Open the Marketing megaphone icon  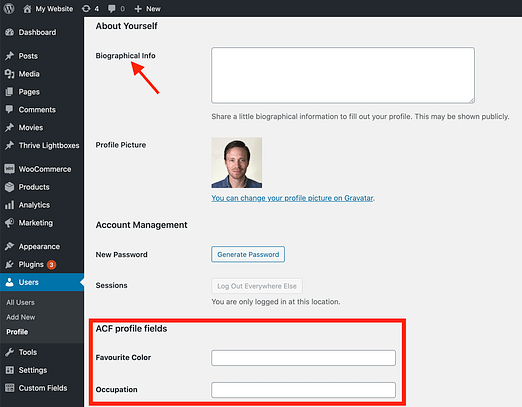pyautogui.click(x=9, y=223)
